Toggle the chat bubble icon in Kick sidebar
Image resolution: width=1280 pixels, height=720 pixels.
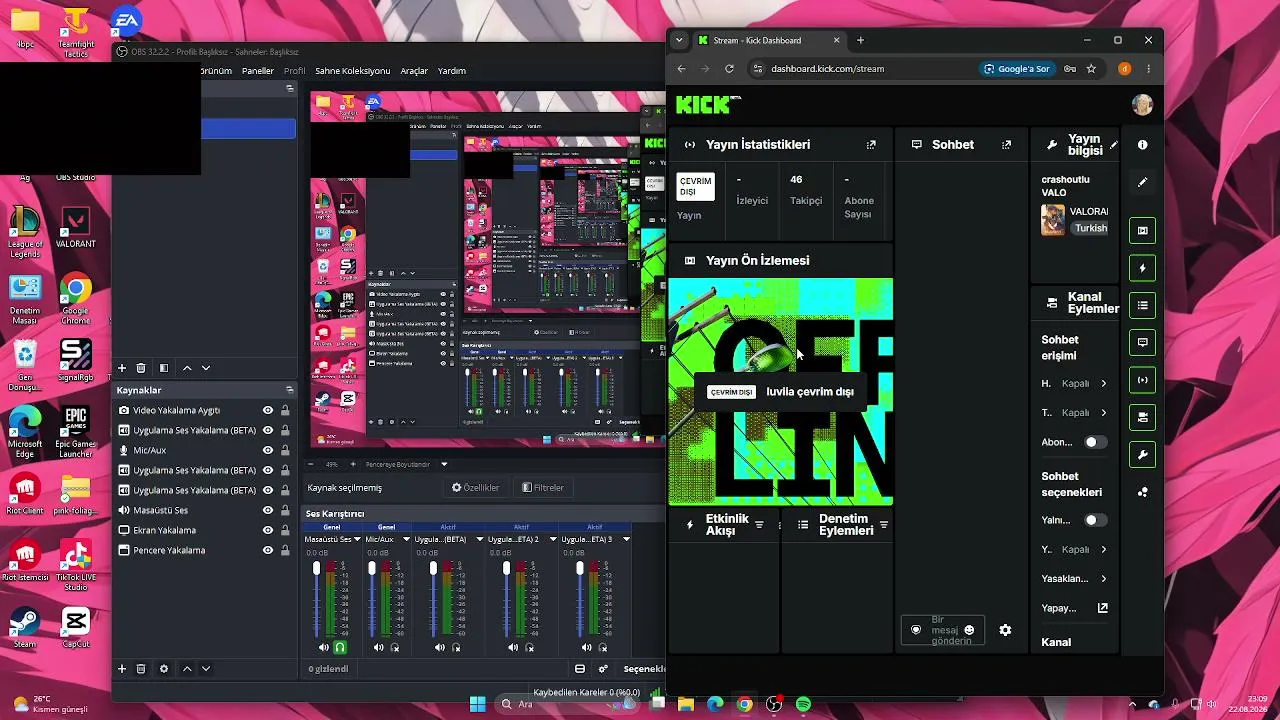tap(1142, 342)
